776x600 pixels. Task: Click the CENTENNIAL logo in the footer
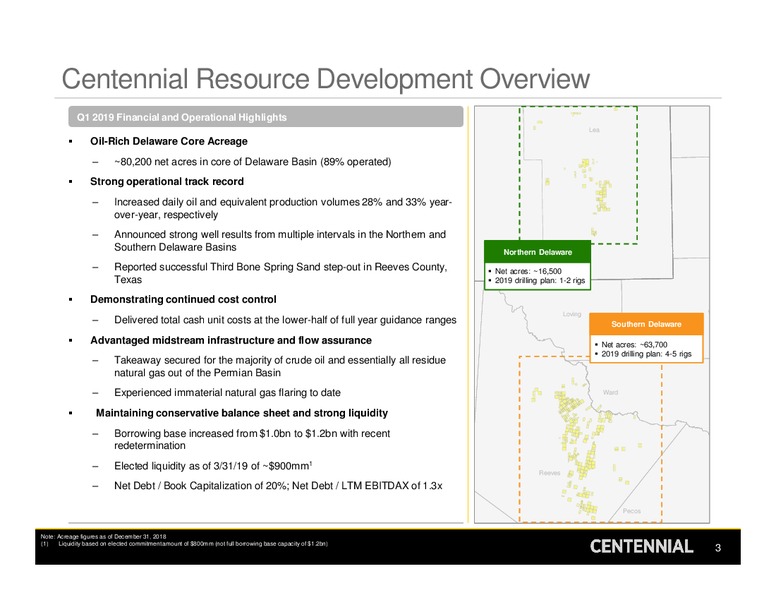coord(641,547)
